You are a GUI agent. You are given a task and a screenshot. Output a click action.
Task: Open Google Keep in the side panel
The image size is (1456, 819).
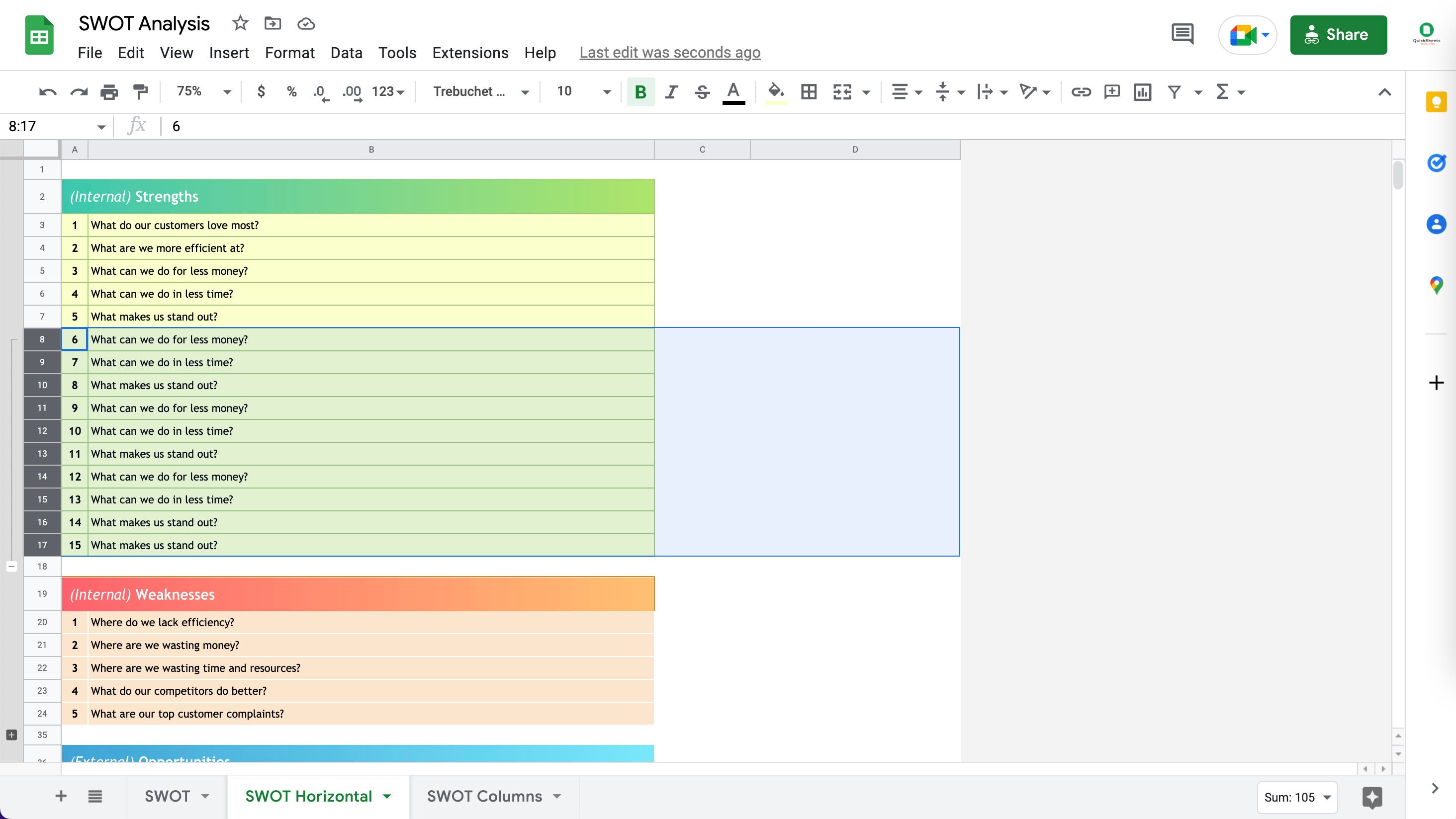(1436, 102)
